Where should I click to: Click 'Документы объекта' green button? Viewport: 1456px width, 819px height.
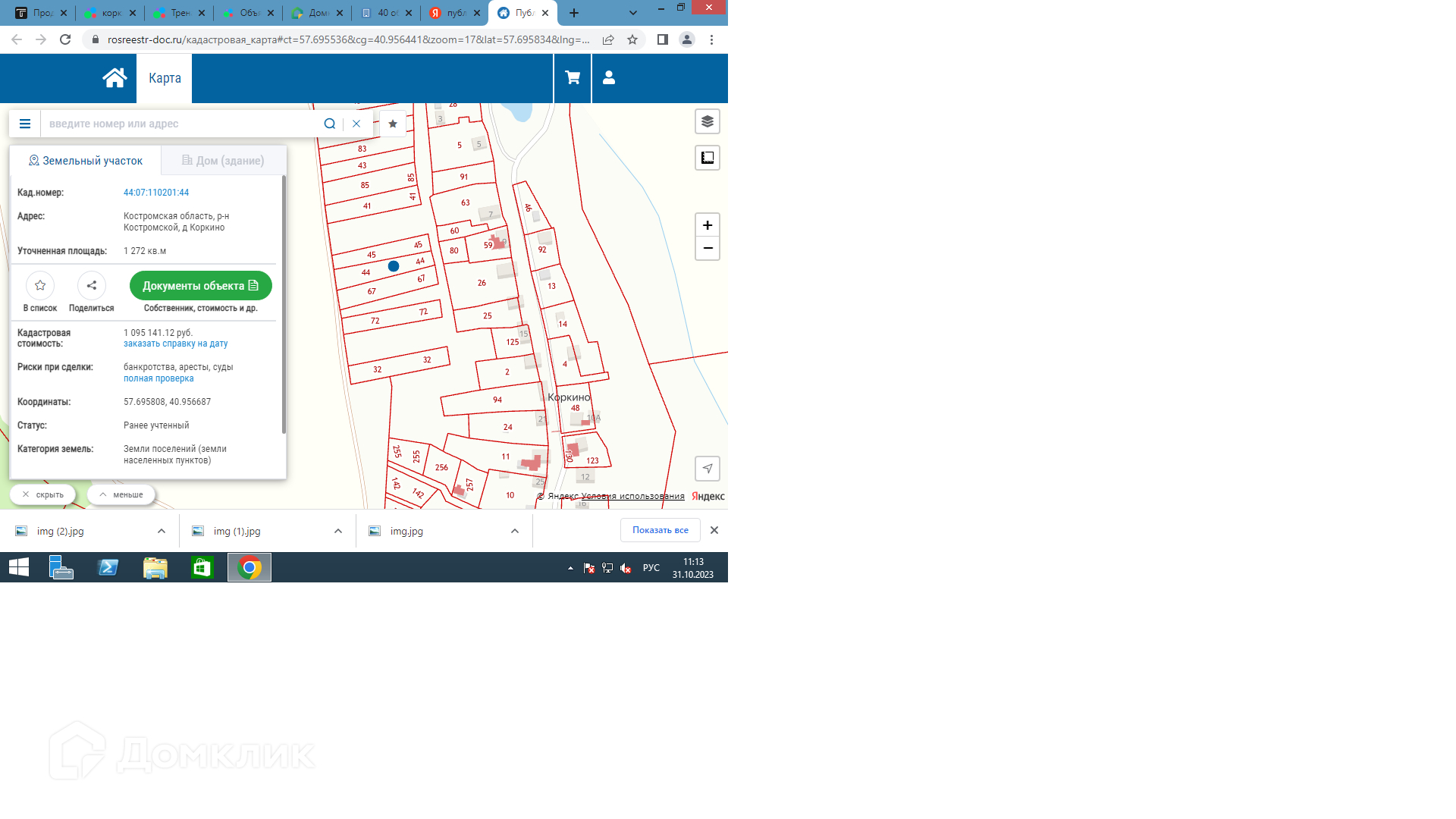201,286
